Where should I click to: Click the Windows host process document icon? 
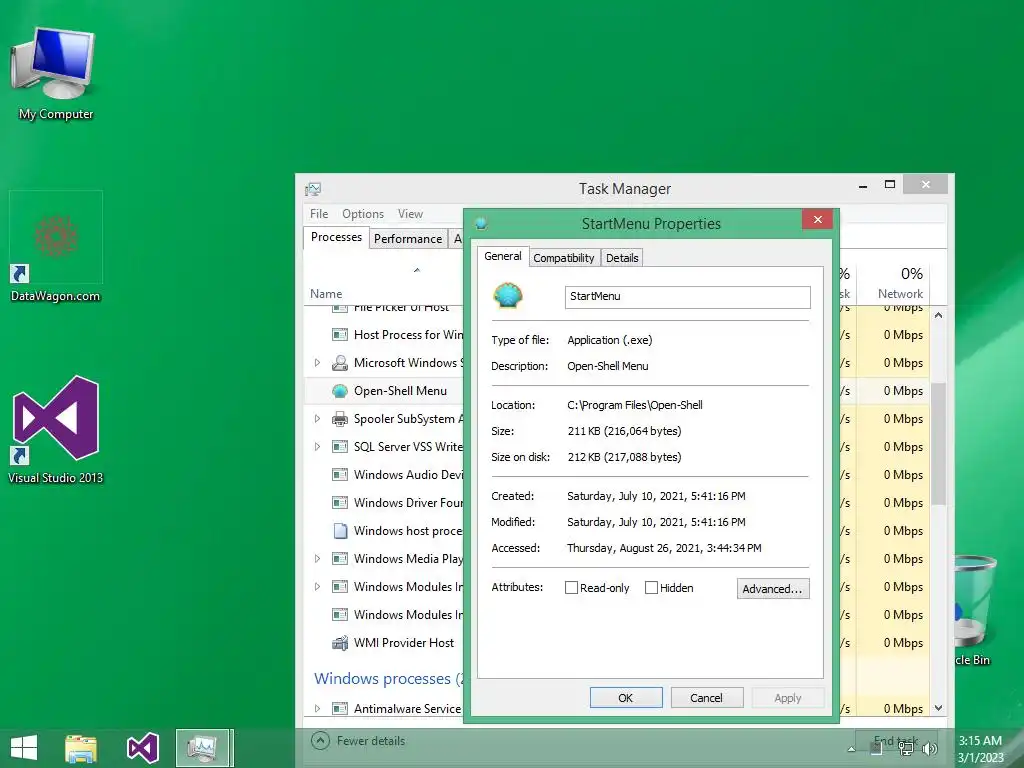340,530
